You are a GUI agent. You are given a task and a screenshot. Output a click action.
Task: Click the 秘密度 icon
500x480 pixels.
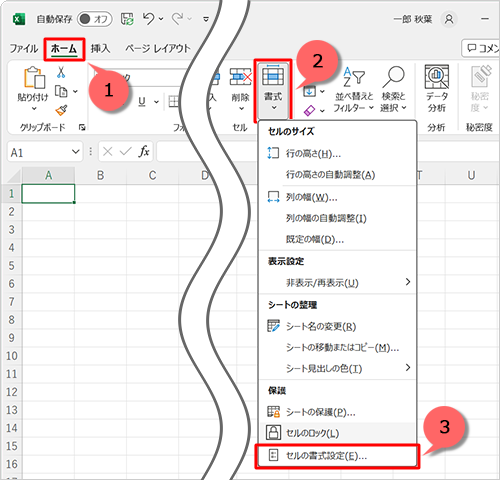(x=481, y=77)
